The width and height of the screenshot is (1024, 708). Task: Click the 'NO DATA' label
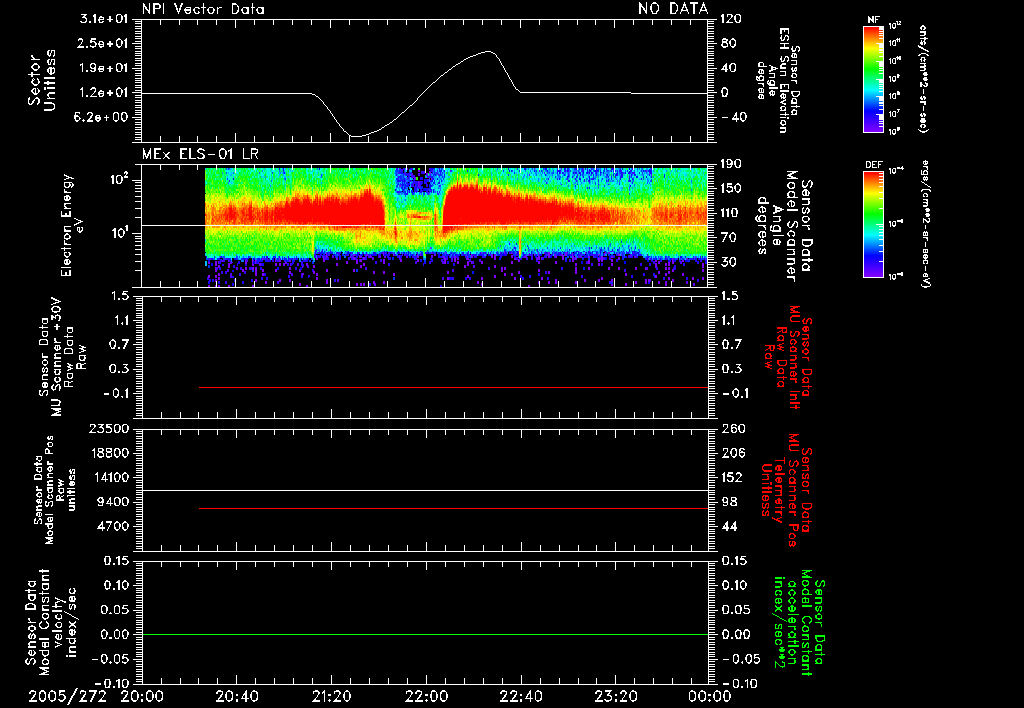[673, 8]
